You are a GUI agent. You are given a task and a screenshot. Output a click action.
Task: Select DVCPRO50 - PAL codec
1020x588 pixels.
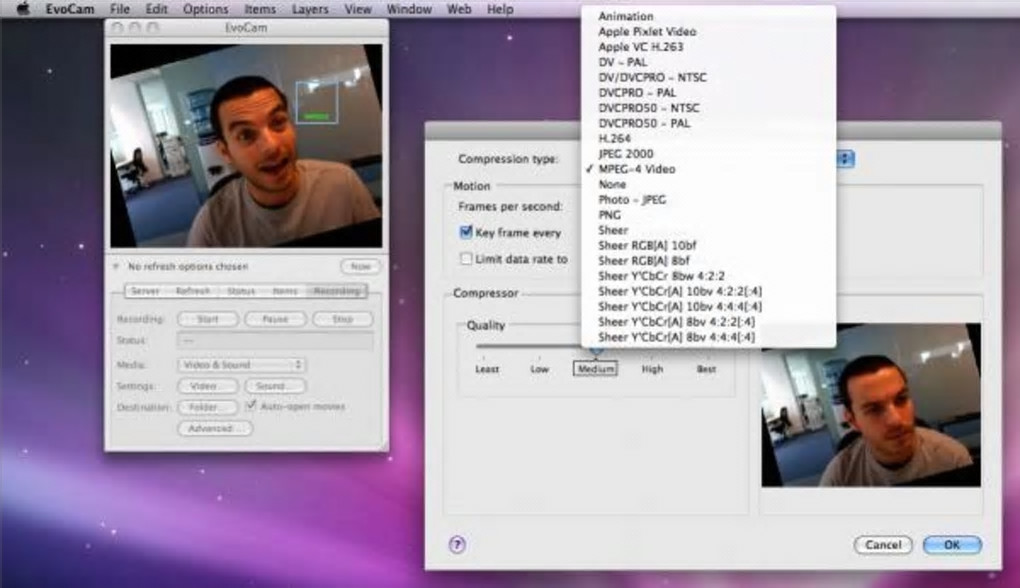coord(708,123)
